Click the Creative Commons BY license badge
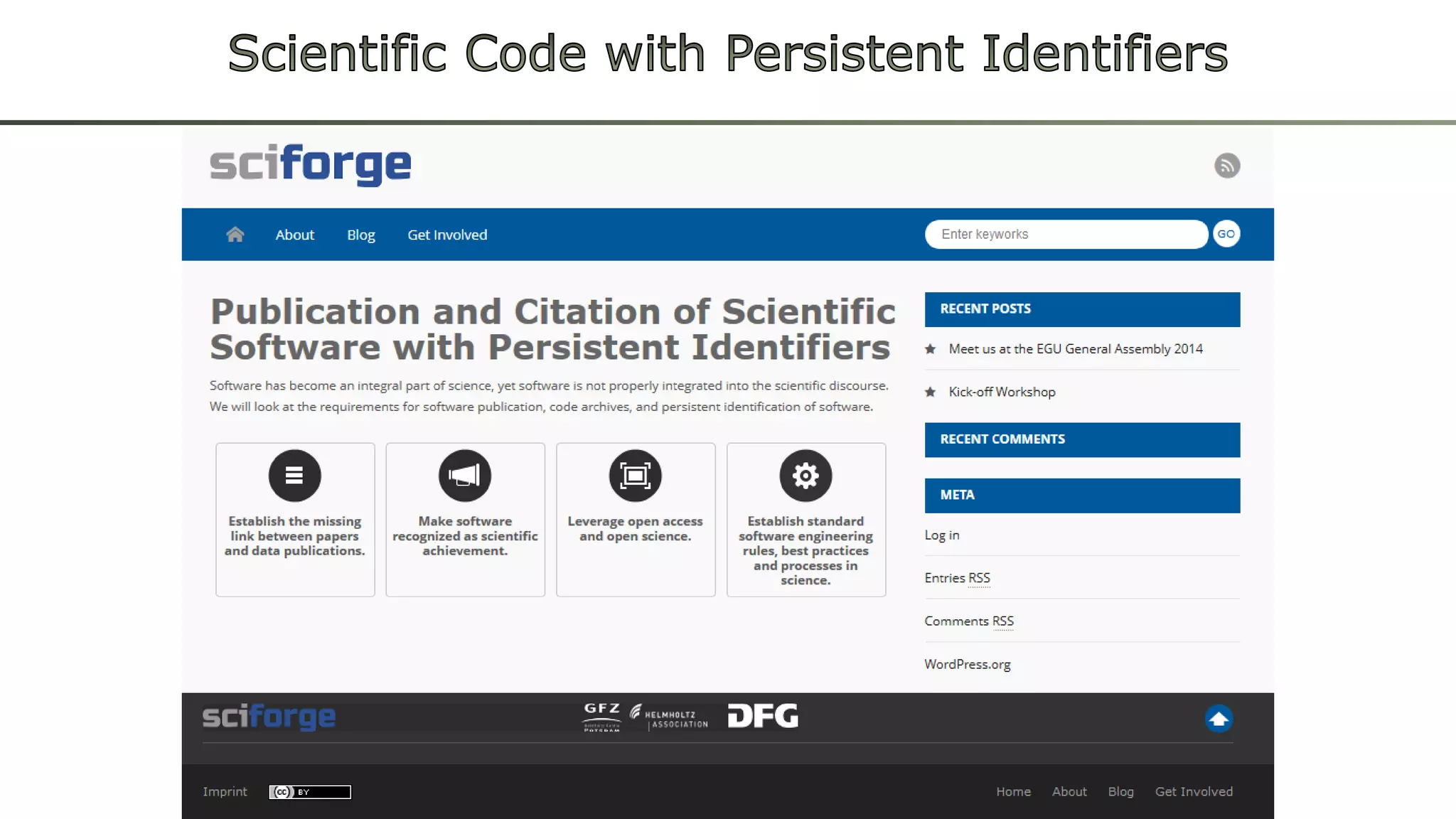Screen dimensions: 1456x819 (310, 792)
